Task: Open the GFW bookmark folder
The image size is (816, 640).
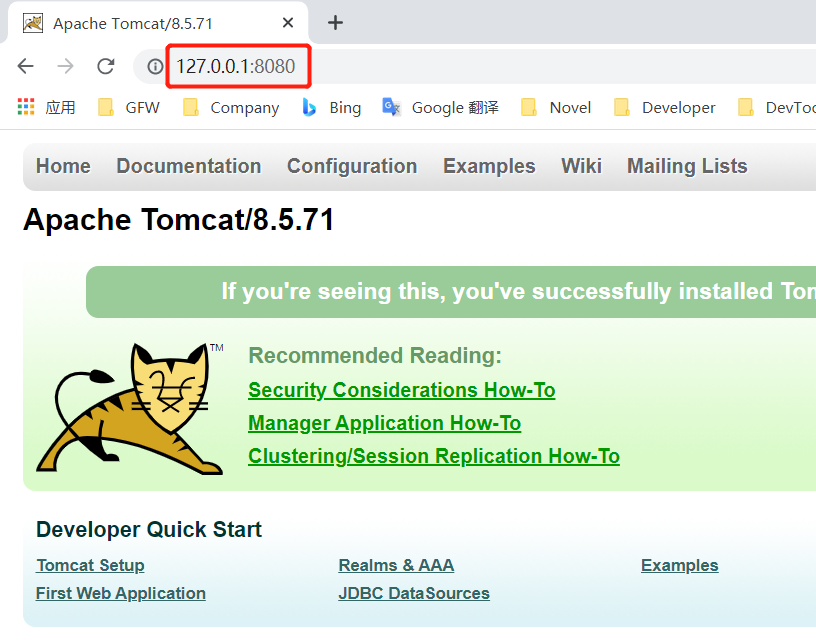Action: point(129,107)
